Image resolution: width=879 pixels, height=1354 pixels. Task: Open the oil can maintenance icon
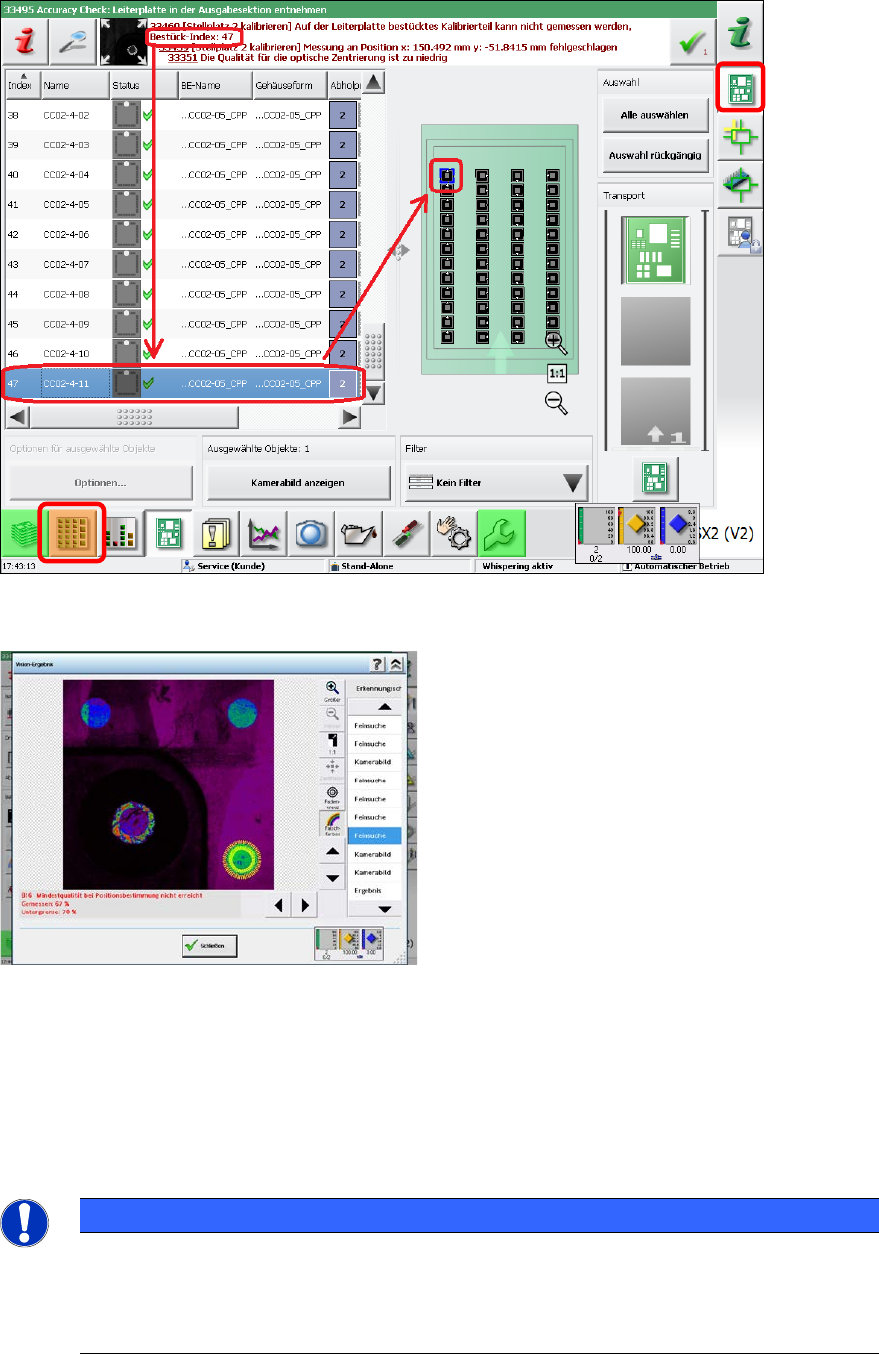coord(357,532)
